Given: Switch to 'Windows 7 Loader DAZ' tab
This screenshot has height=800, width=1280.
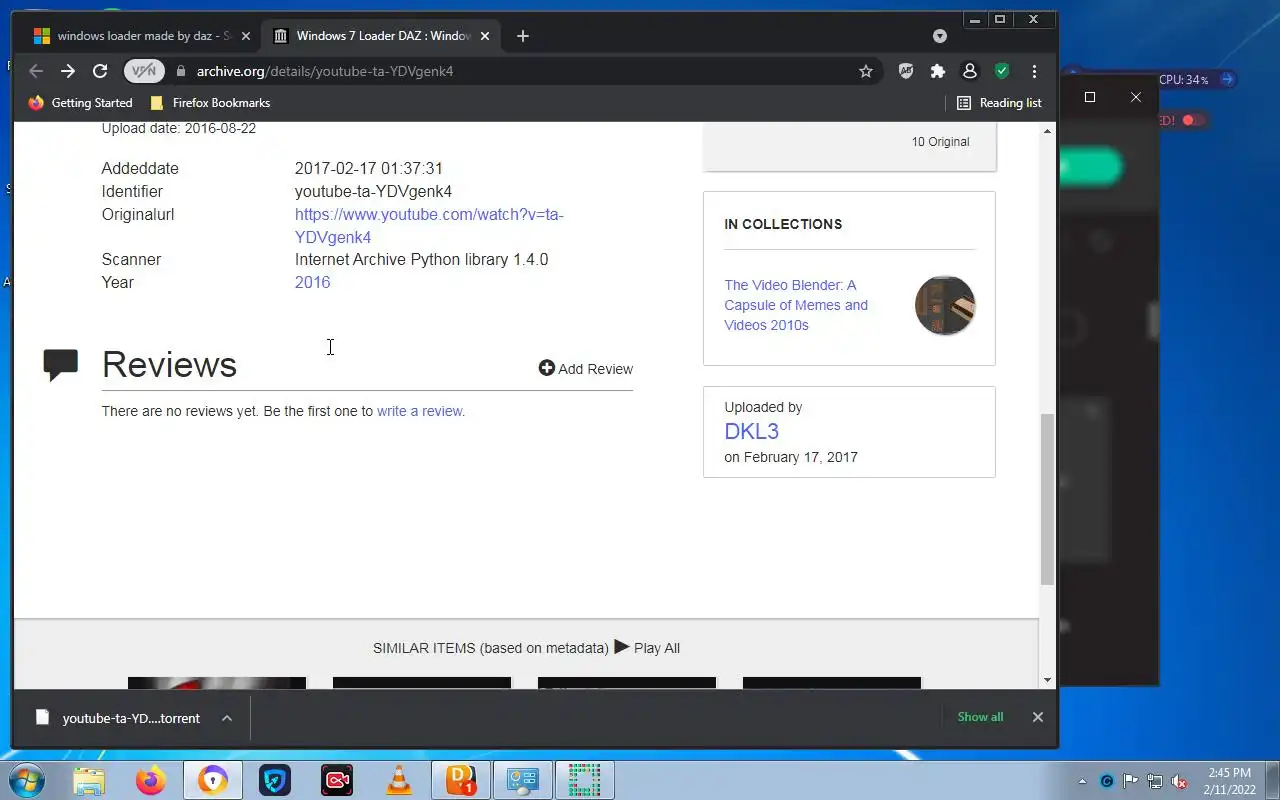Looking at the screenshot, I should (382, 36).
